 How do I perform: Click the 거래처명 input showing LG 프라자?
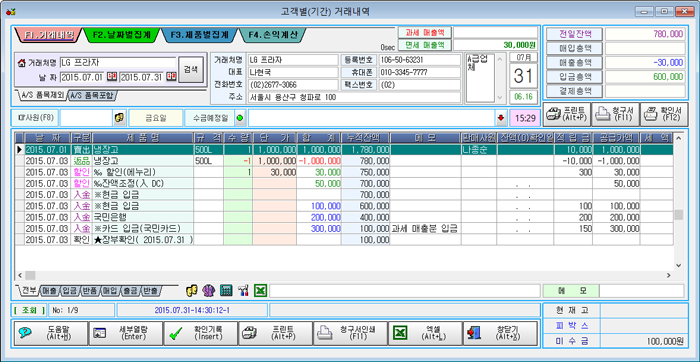pos(118,62)
